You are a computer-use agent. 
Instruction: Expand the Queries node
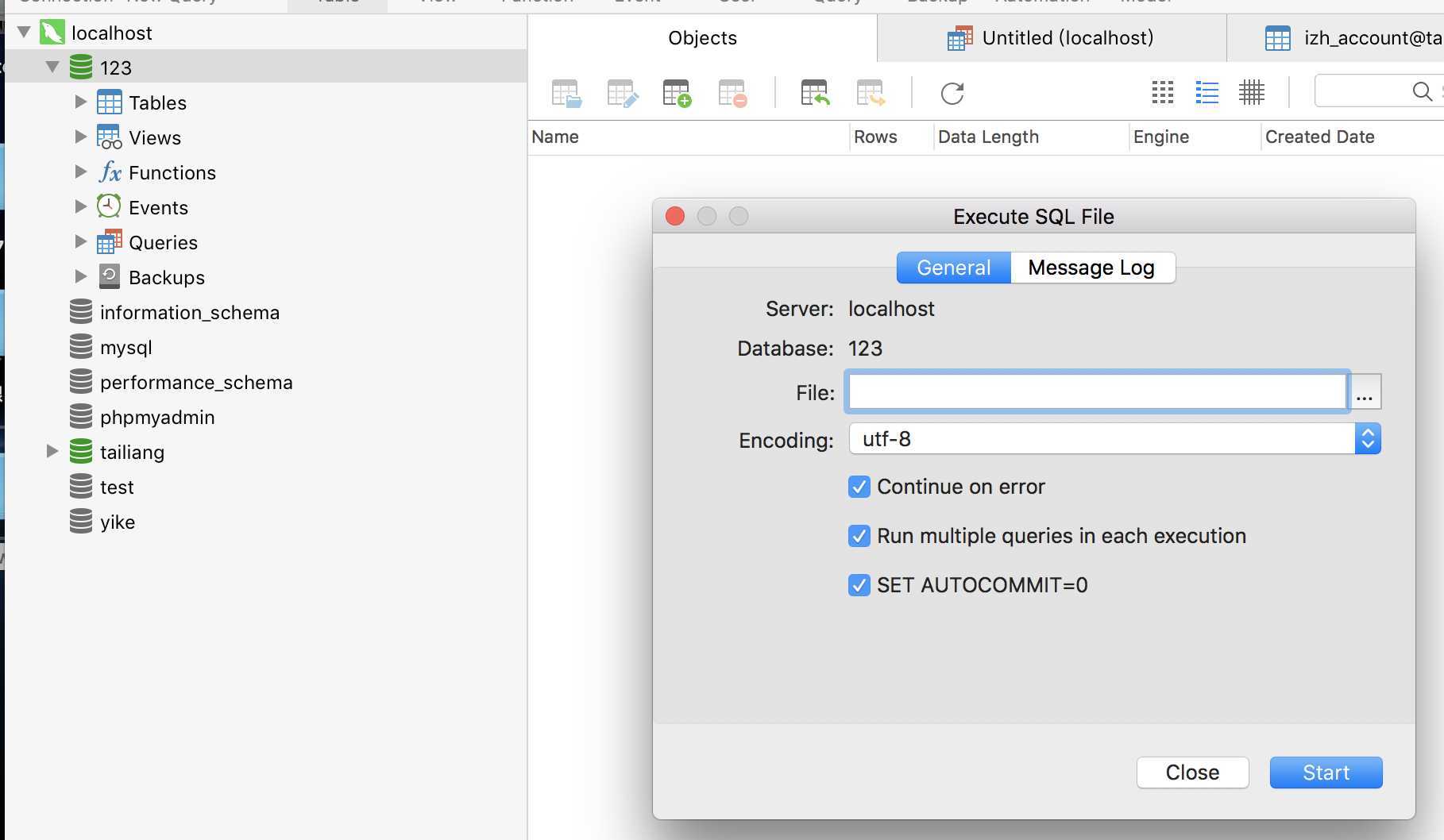tap(80, 241)
